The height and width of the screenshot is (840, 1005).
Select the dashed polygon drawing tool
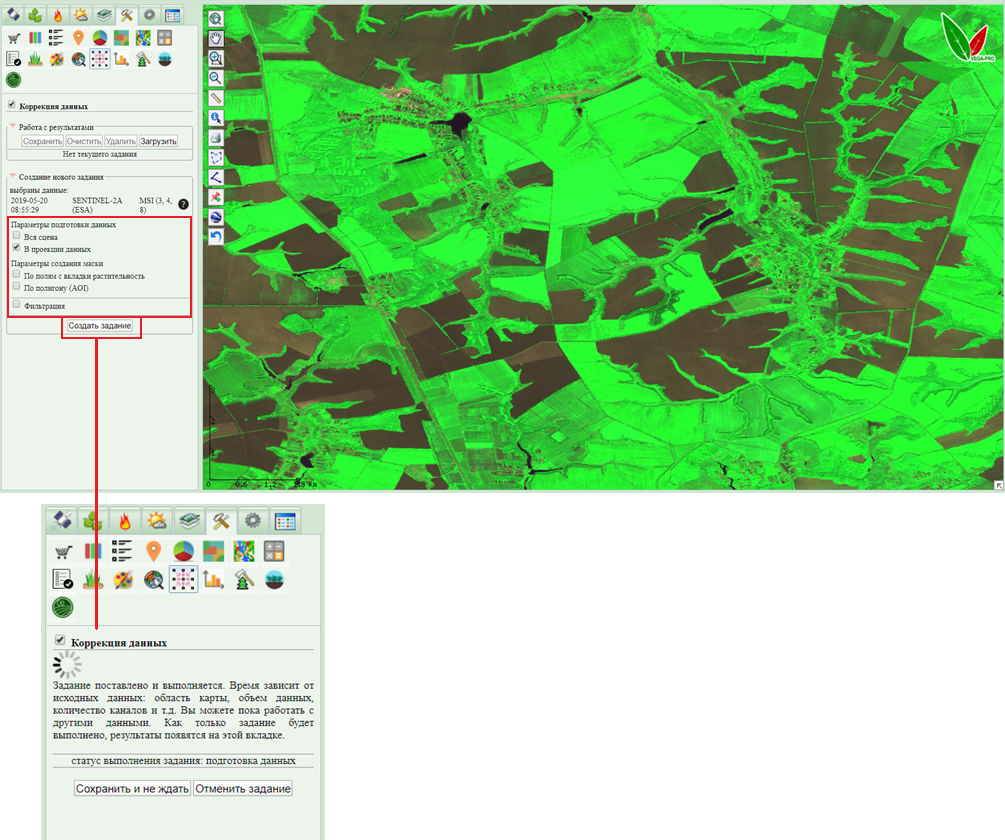(215, 157)
